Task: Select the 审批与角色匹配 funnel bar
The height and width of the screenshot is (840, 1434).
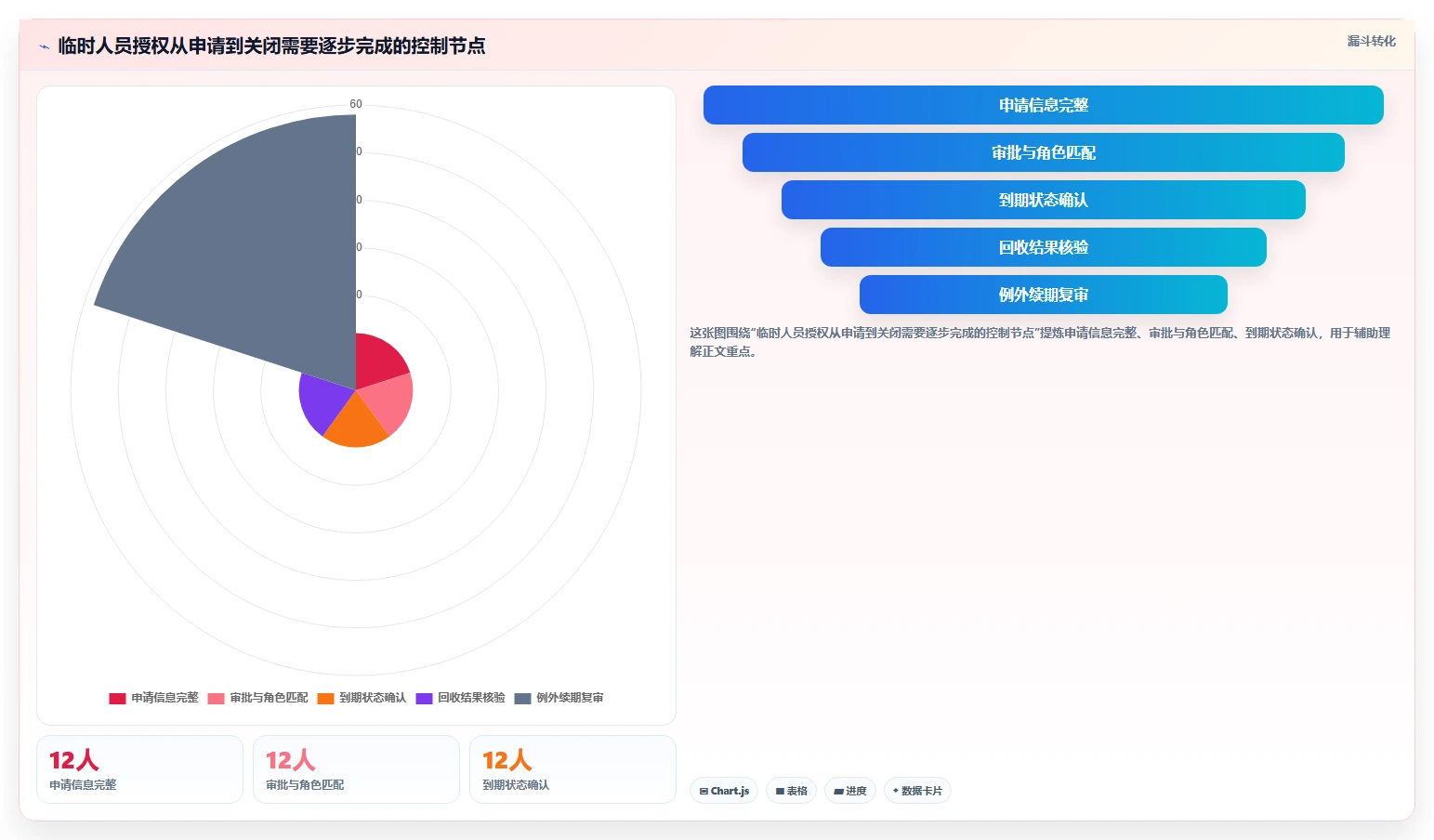Action: point(1043,152)
